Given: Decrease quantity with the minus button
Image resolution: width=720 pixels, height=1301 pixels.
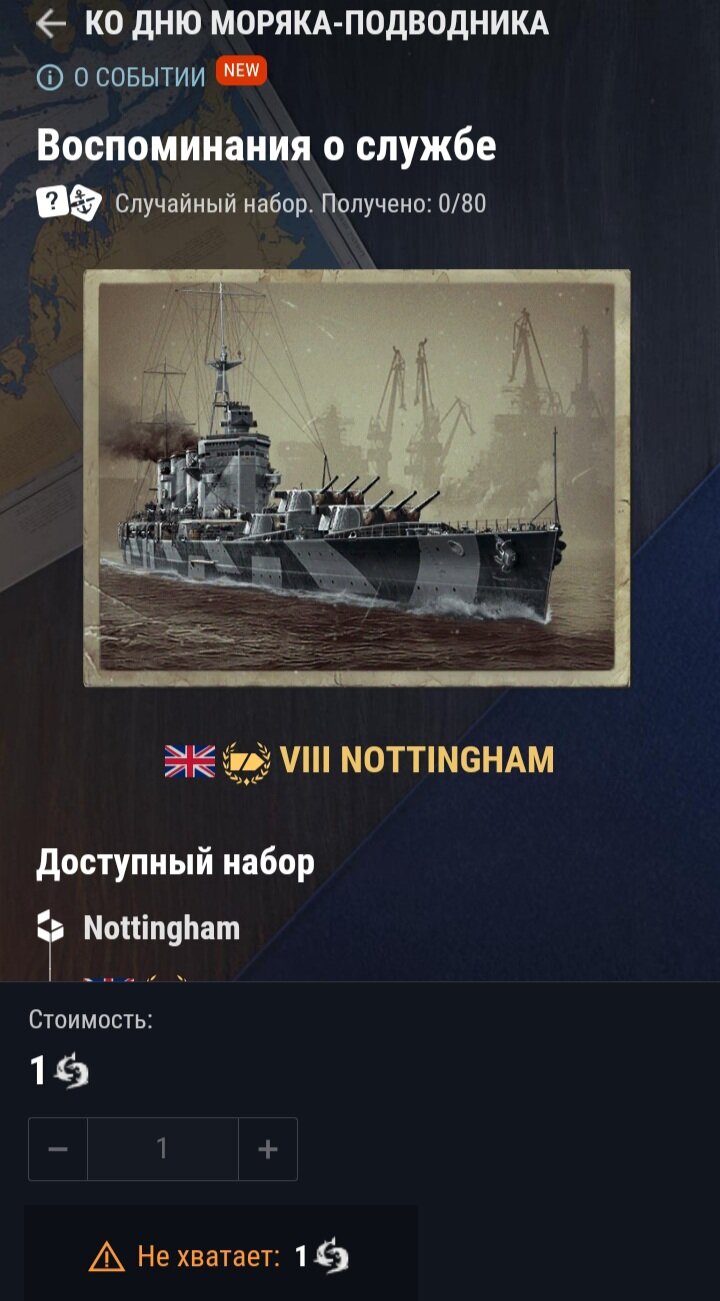Looking at the screenshot, I should point(58,1149).
